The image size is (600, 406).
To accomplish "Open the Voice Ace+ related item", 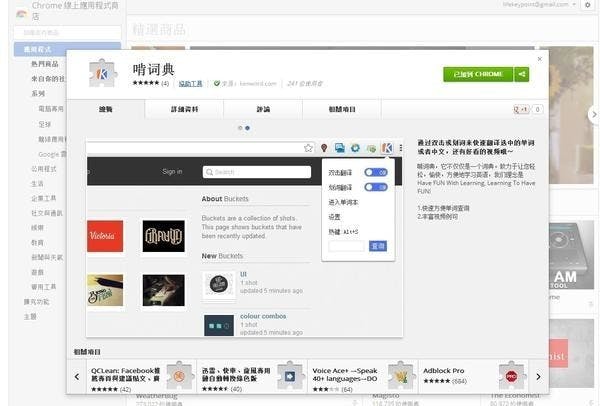I will point(363,377).
